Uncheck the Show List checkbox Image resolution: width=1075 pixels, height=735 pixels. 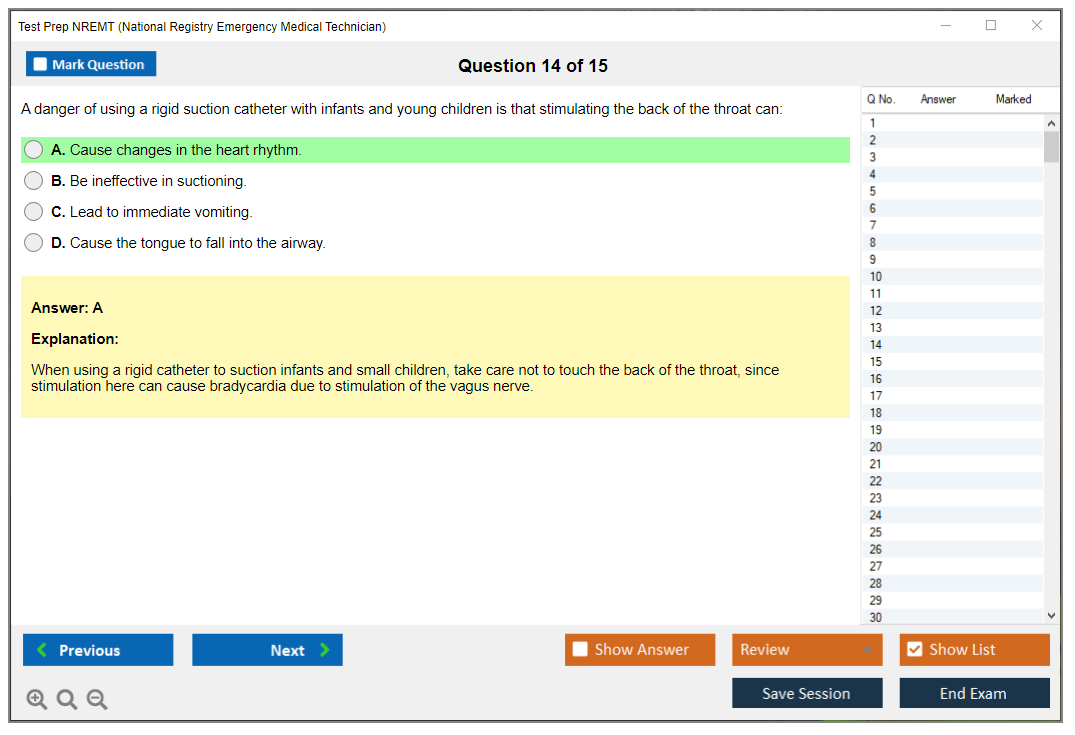coord(914,650)
